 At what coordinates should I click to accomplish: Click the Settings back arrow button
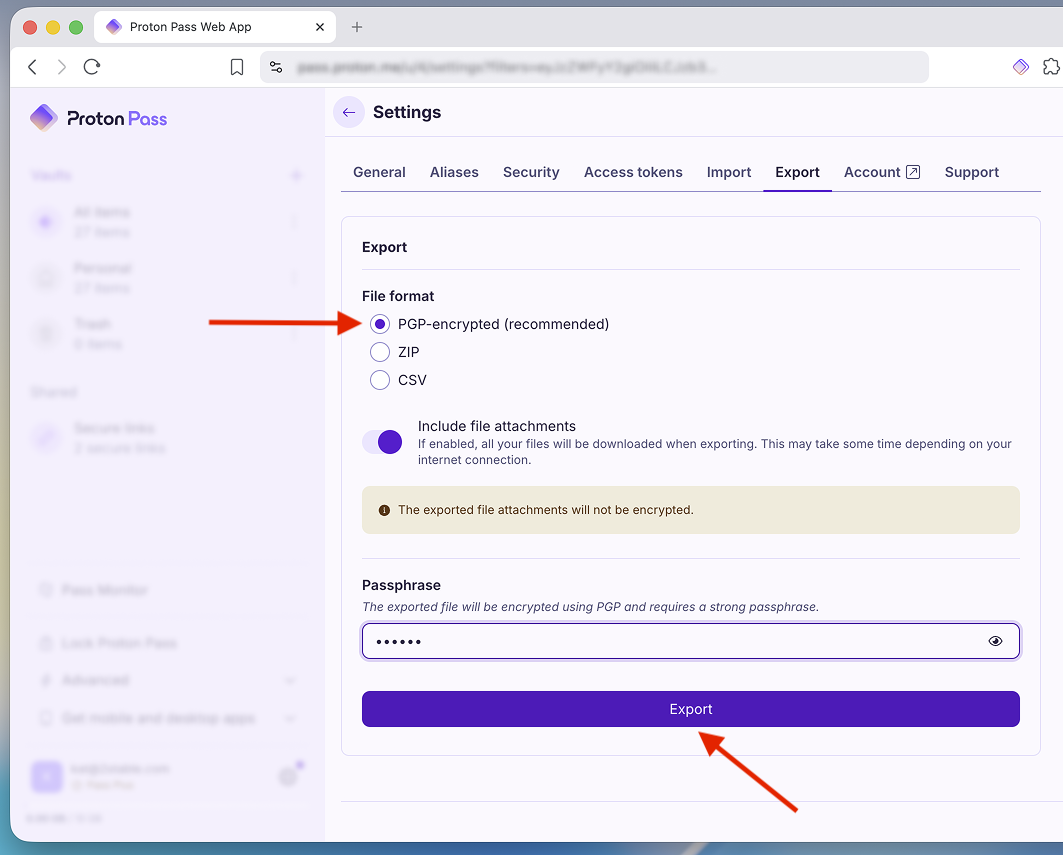(349, 112)
